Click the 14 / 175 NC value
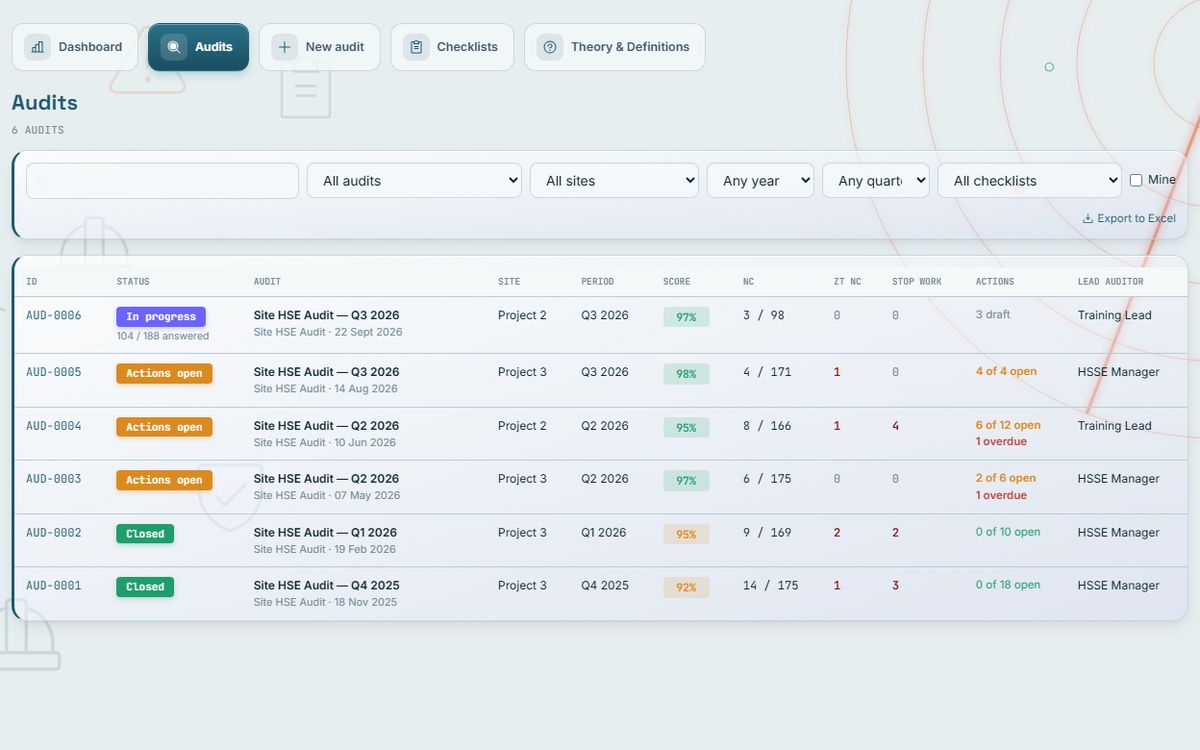1200x750 pixels. pyautogui.click(x=771, y=586)
